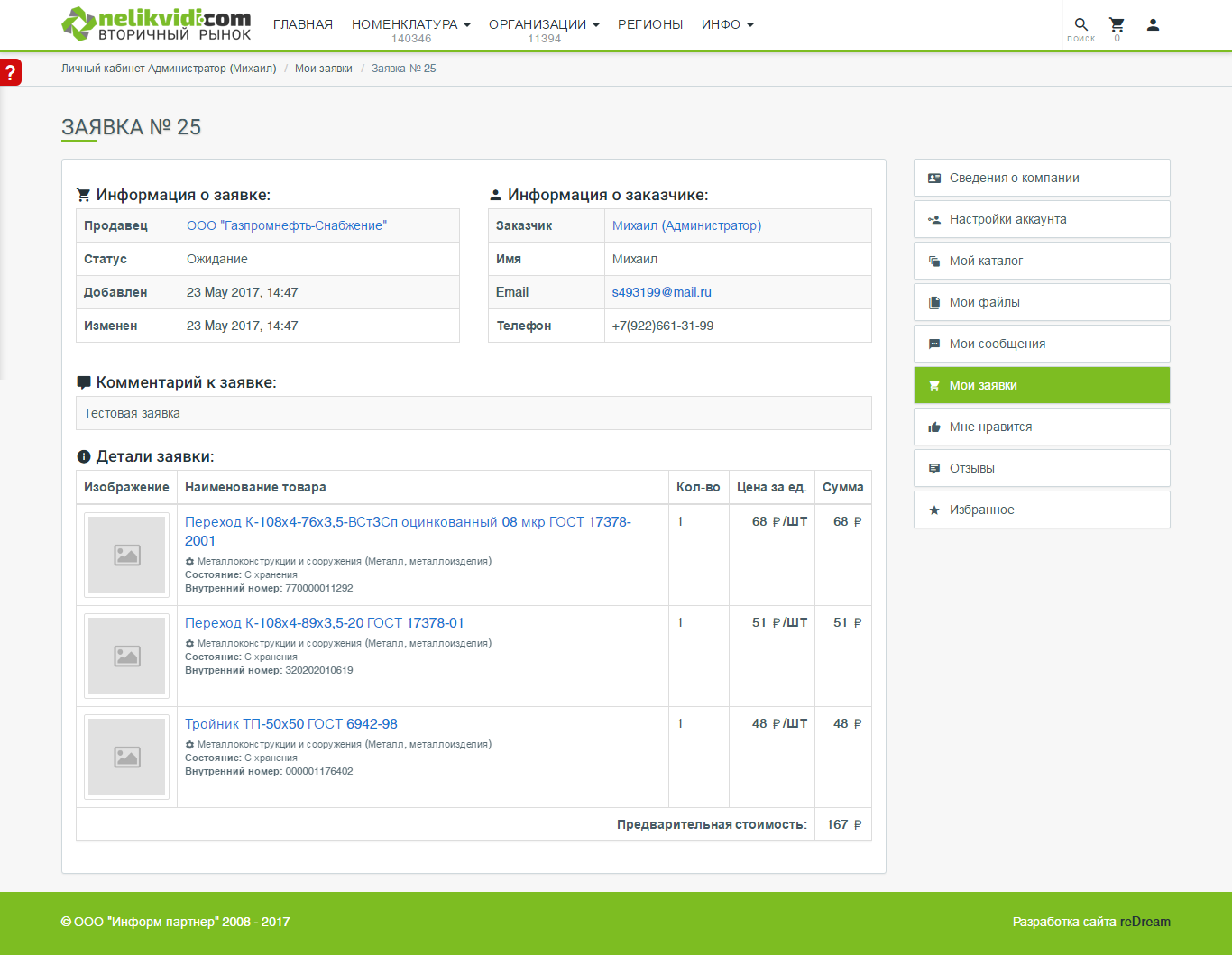Click the comment text Тестовая заявка

[133, 413]
